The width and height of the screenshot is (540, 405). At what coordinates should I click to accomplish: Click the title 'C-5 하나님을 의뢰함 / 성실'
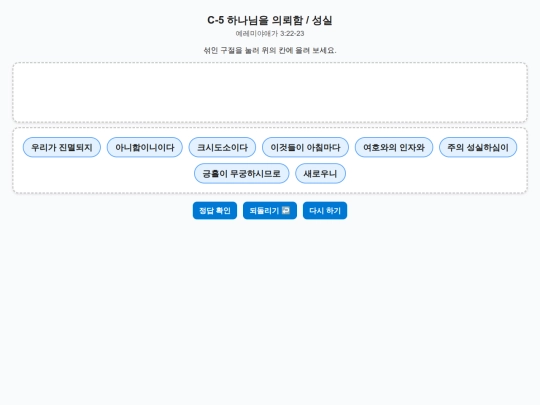(x=270, y=20)
